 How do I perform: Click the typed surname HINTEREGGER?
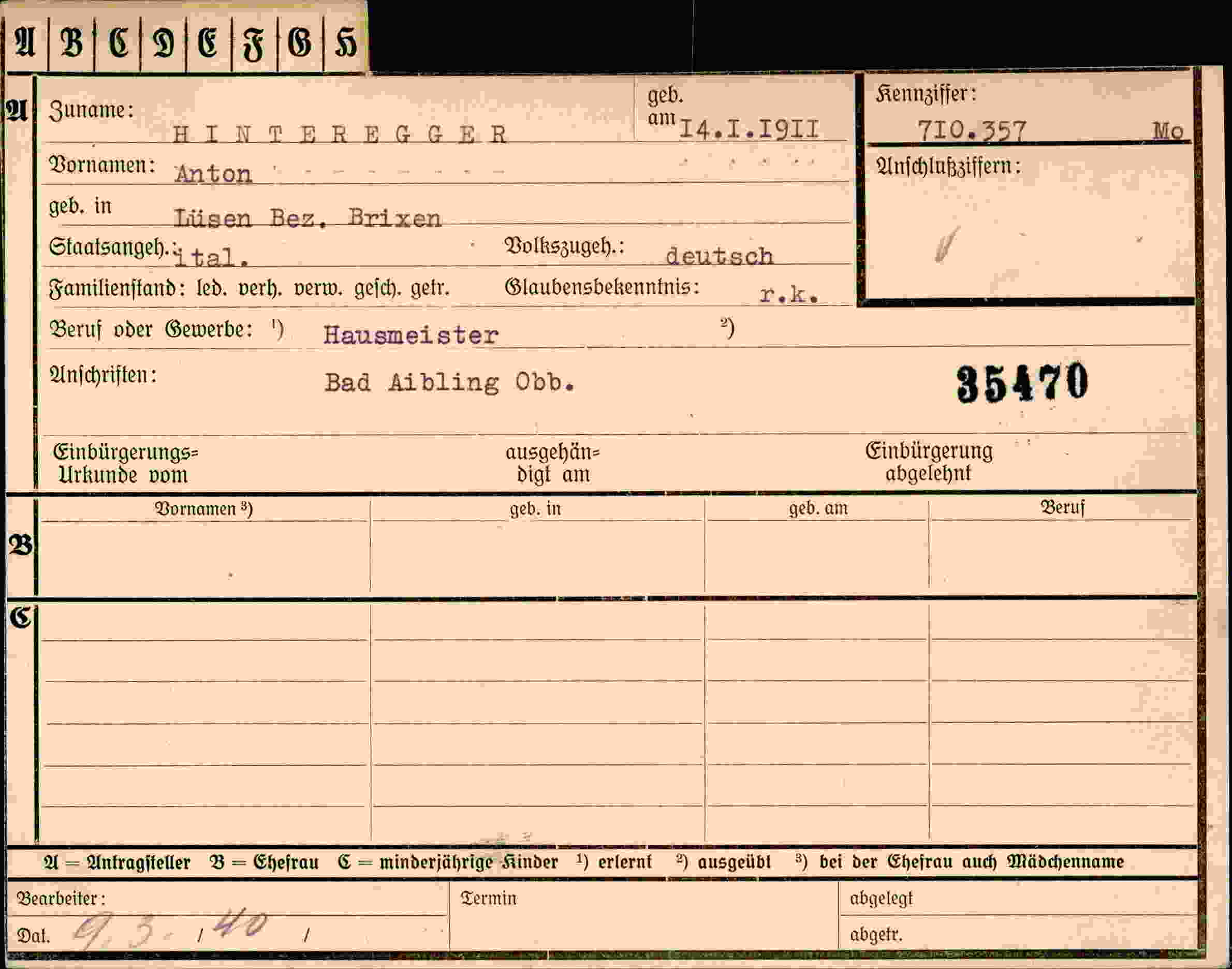pyautogui.click(x=340, y=135)
